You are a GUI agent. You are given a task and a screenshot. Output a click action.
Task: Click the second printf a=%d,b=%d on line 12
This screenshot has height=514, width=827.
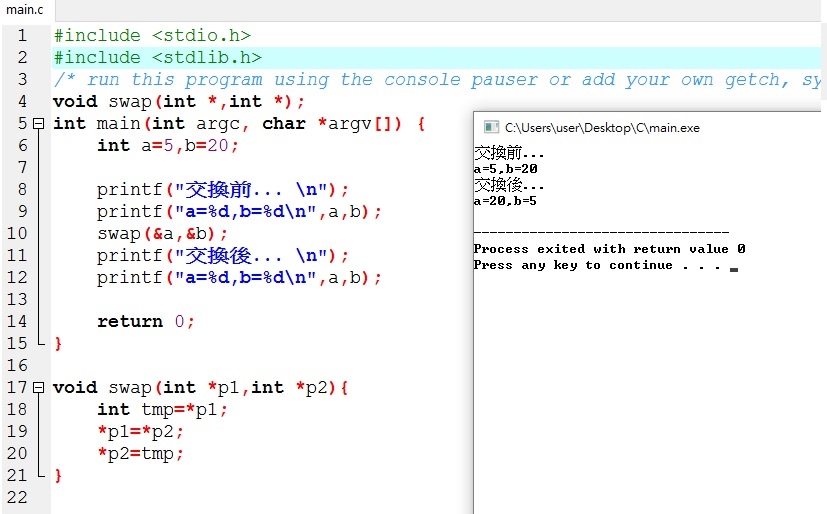pos(239,278)
